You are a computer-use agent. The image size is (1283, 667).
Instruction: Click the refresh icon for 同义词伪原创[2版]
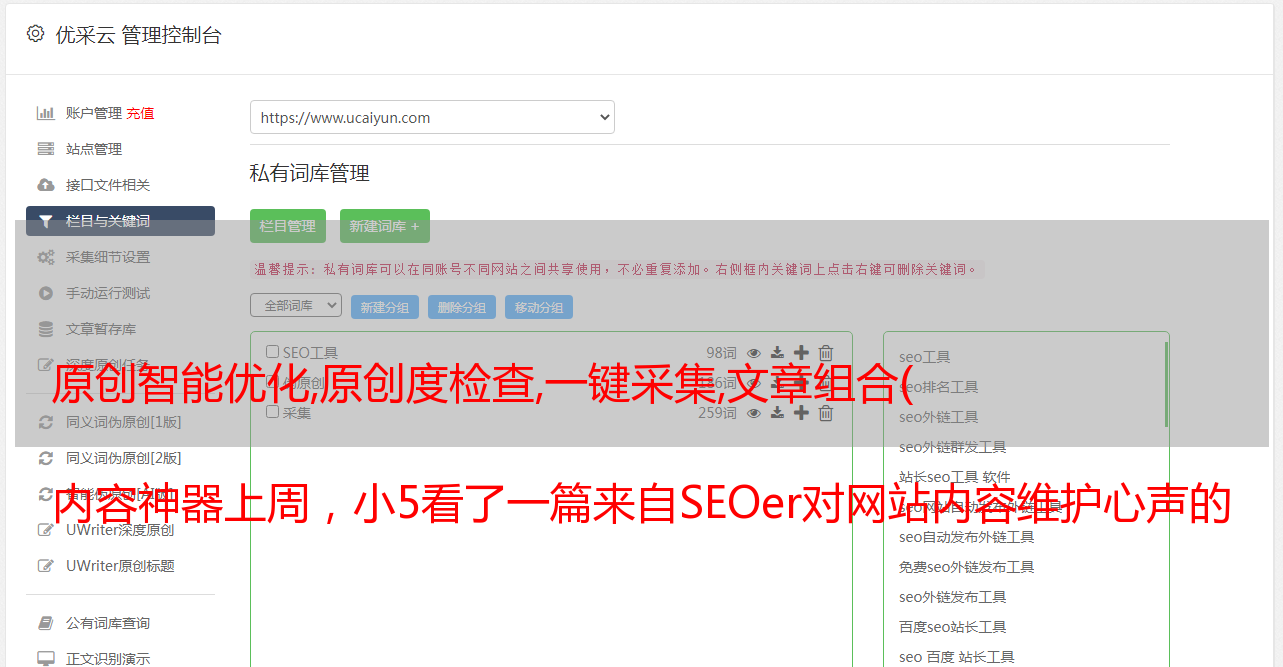click(x=46, y=458)
